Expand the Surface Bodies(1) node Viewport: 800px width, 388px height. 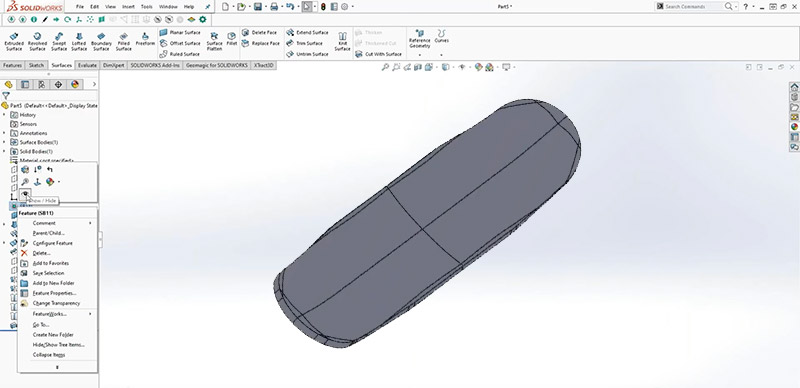point(5,142)
